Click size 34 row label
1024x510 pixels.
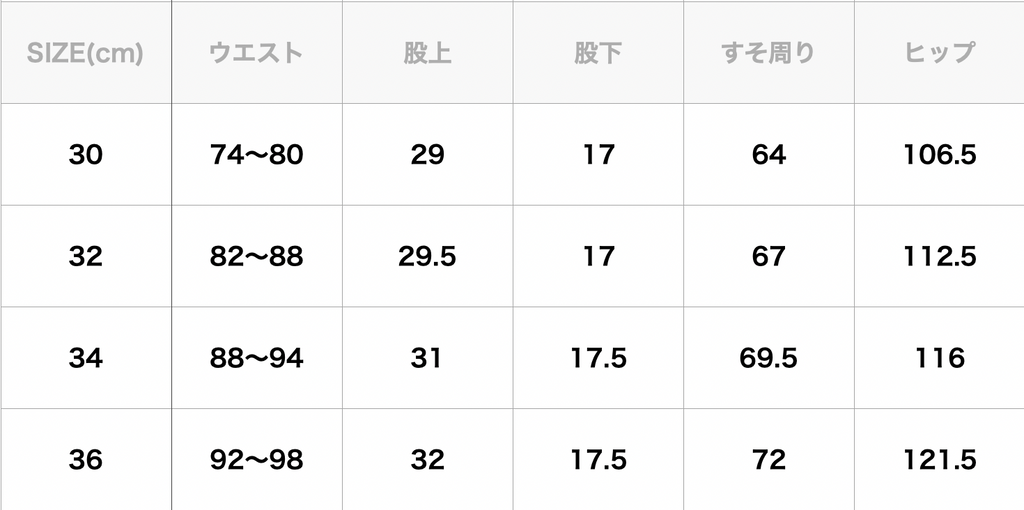85,358
